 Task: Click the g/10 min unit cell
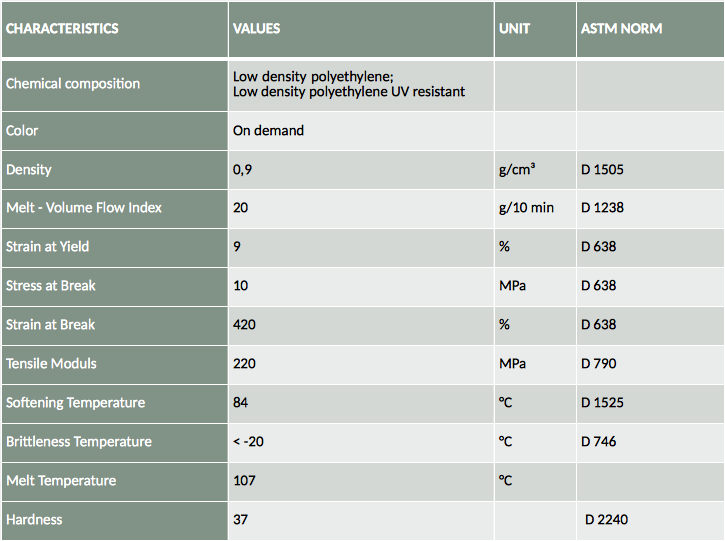[x=526, y=208]
